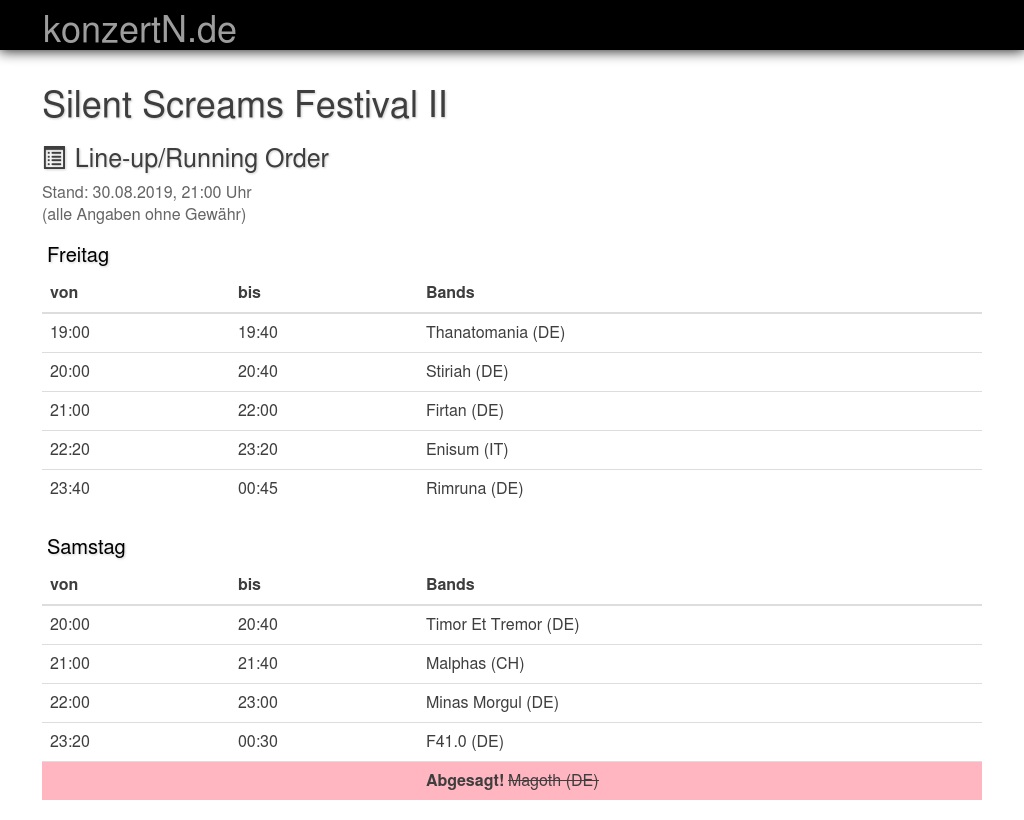
Task: Select the Enisum (IT) band entry
Action: tap(466, 449)
